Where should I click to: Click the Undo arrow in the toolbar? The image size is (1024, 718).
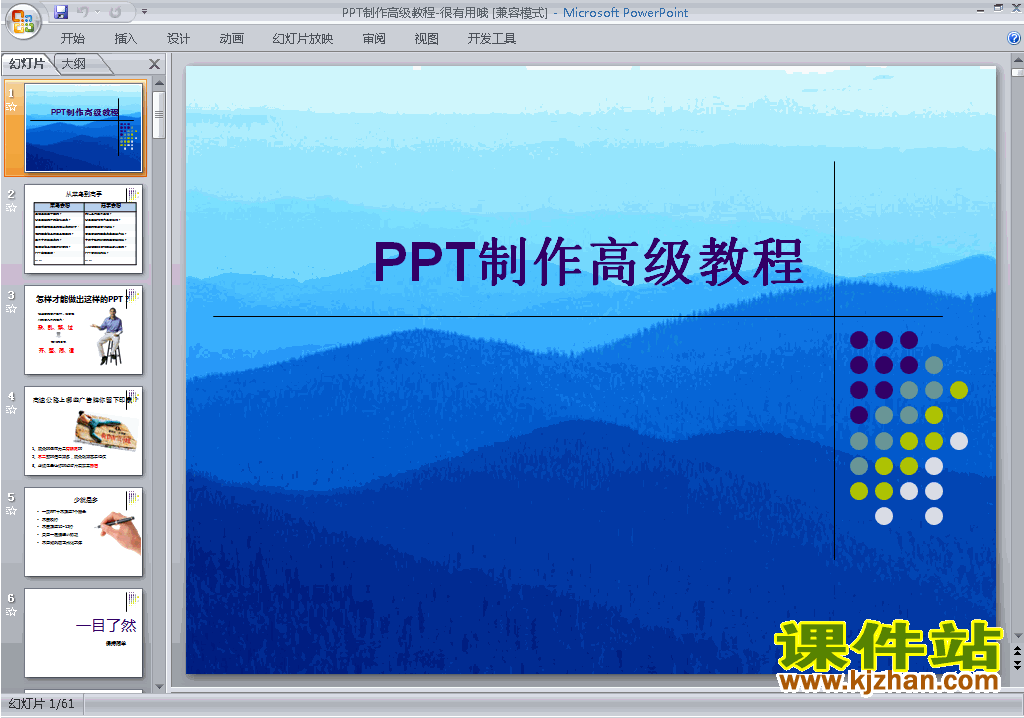82,12
